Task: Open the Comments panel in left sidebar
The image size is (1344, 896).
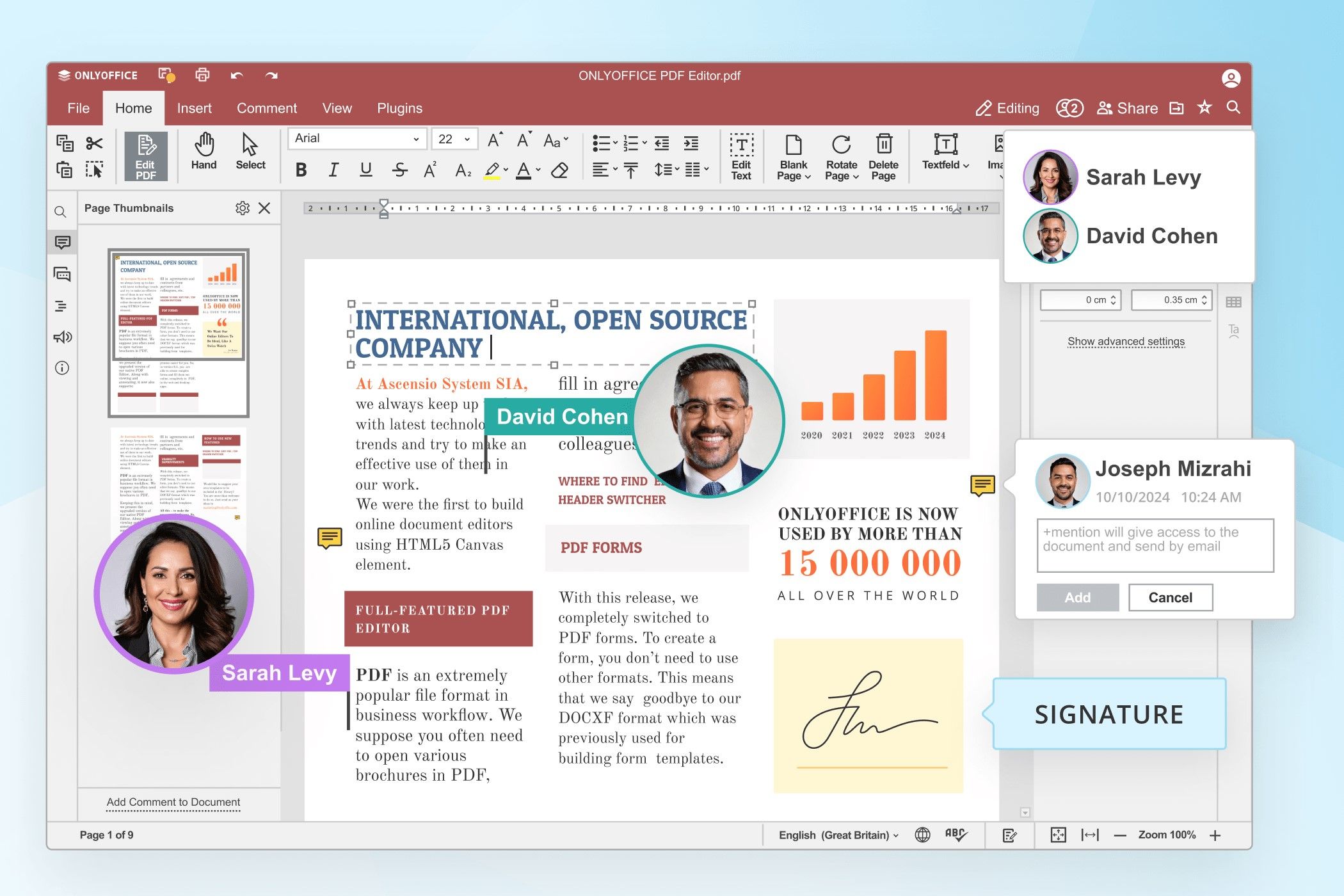Action: (x=62, y=242)
